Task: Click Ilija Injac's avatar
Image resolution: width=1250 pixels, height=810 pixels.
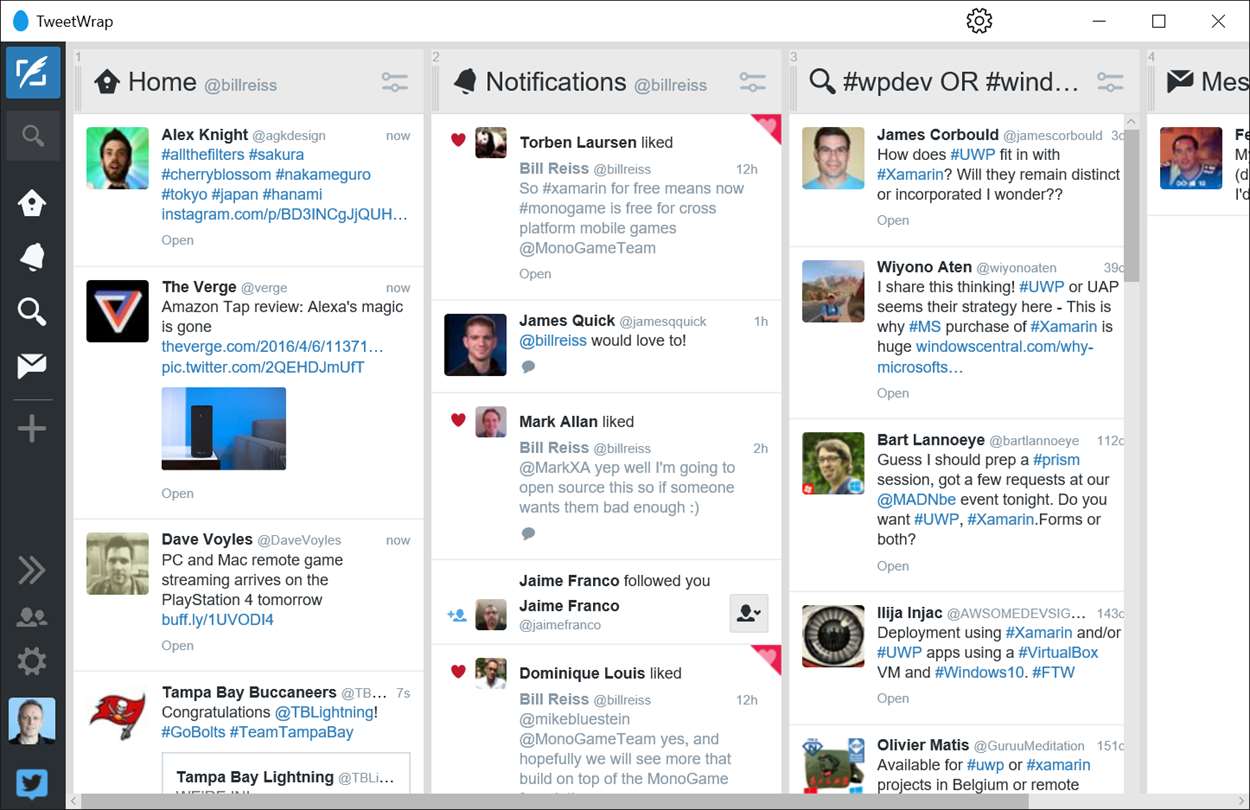Action: click(x=833, y=636)
